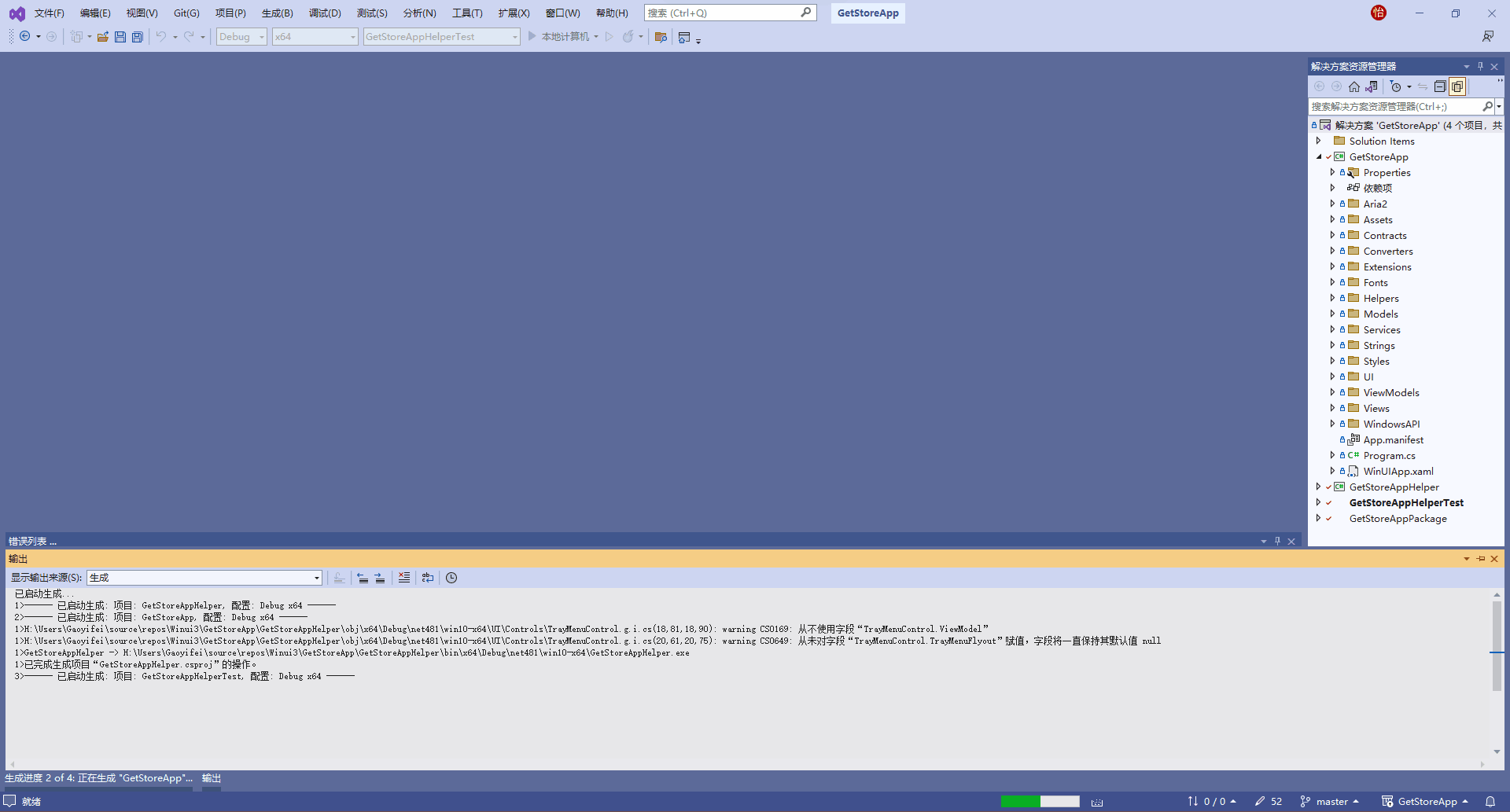Screen dimensions: 1510x812
Task: Click the notifications bell in status bar
Action: tap(1490, 802)
